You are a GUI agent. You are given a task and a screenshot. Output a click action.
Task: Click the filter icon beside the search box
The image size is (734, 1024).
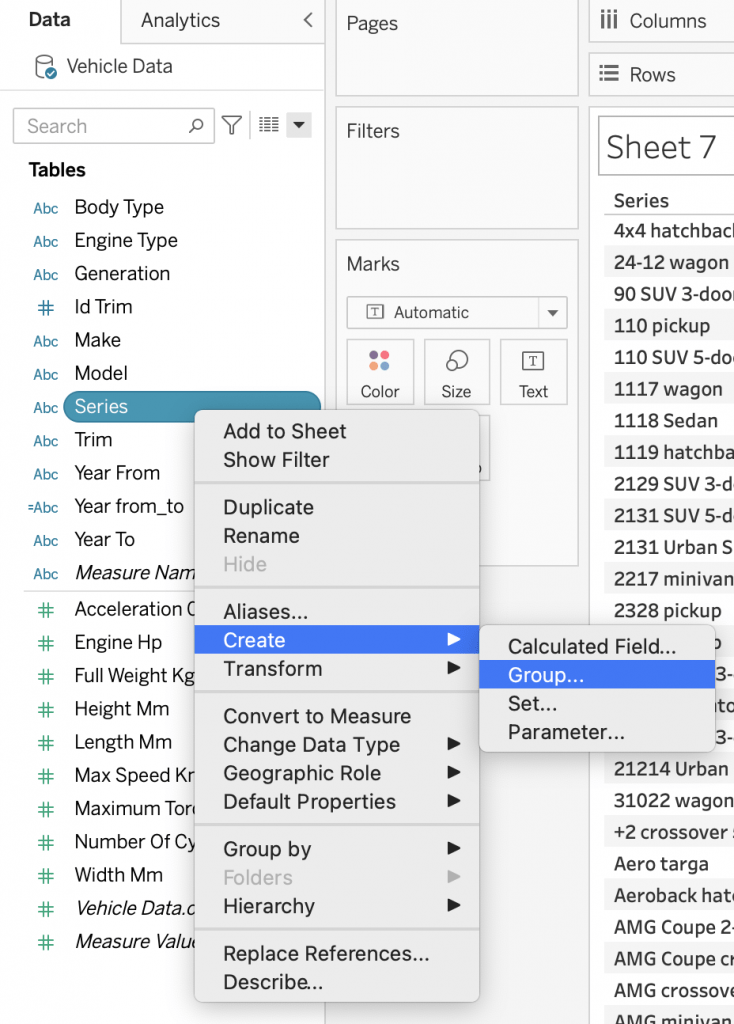(231, 126)
